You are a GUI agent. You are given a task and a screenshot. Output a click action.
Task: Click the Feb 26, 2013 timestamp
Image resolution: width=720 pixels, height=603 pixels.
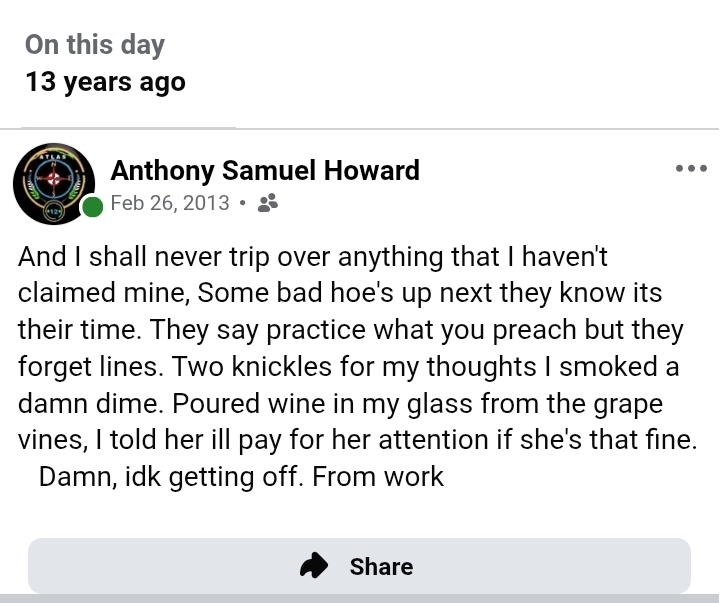click(x=170, y=203)
